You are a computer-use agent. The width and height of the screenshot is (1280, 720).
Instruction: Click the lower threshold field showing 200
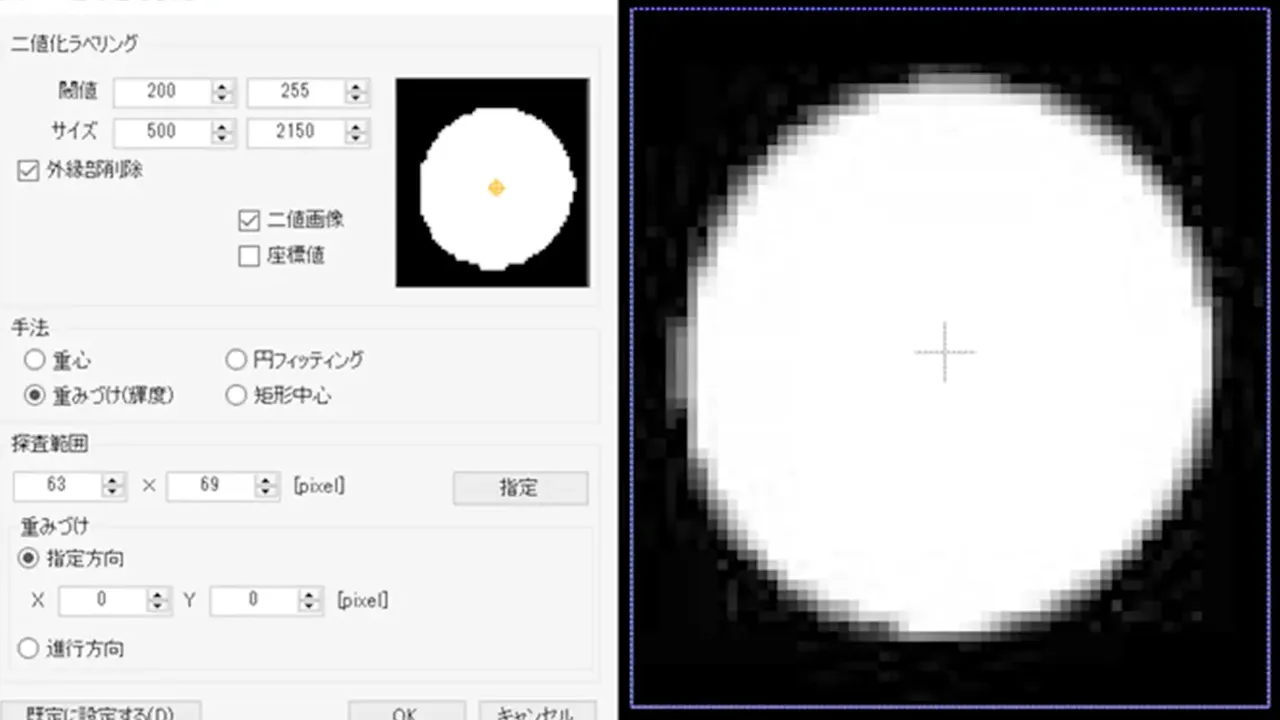(x=162, y=91)
